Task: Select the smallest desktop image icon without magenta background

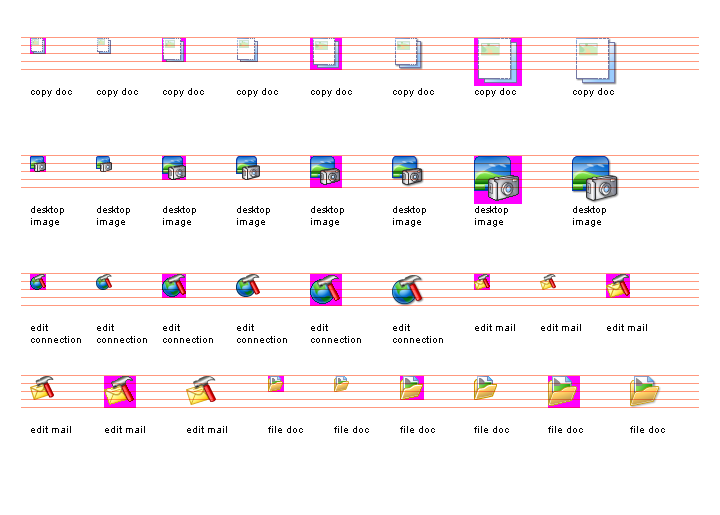Action: [x=104, y=163]
